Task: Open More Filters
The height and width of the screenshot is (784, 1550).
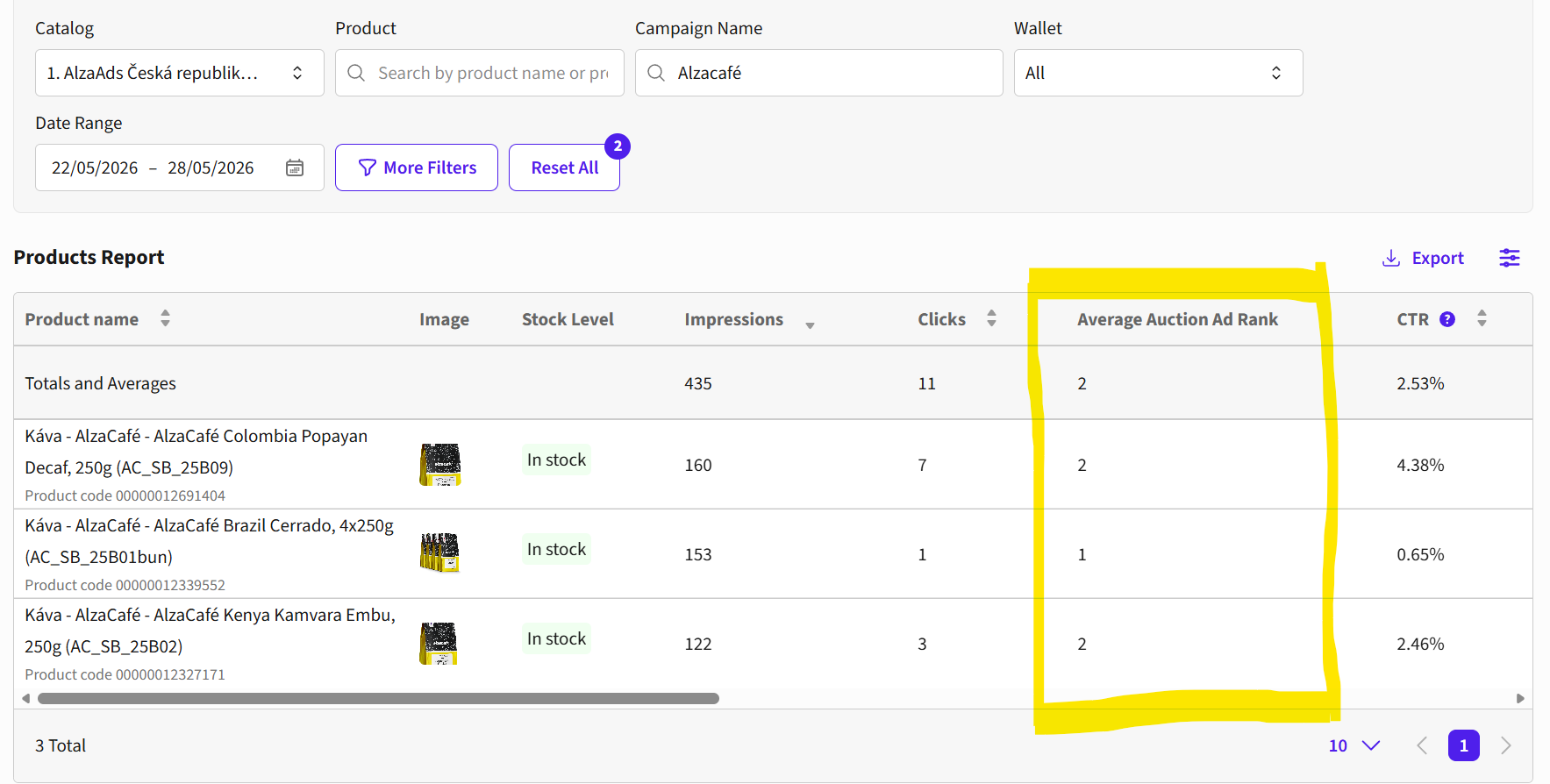Action: pyautogui.click(x=417, y=167)
